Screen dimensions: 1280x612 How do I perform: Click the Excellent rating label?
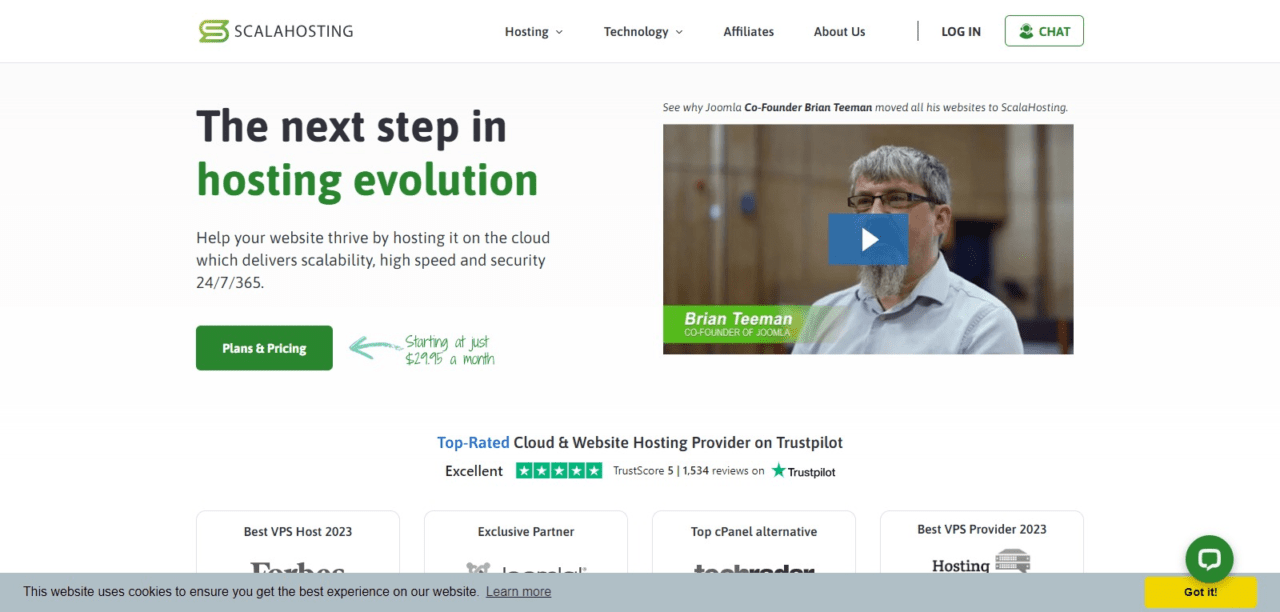[x=474, y=471]
